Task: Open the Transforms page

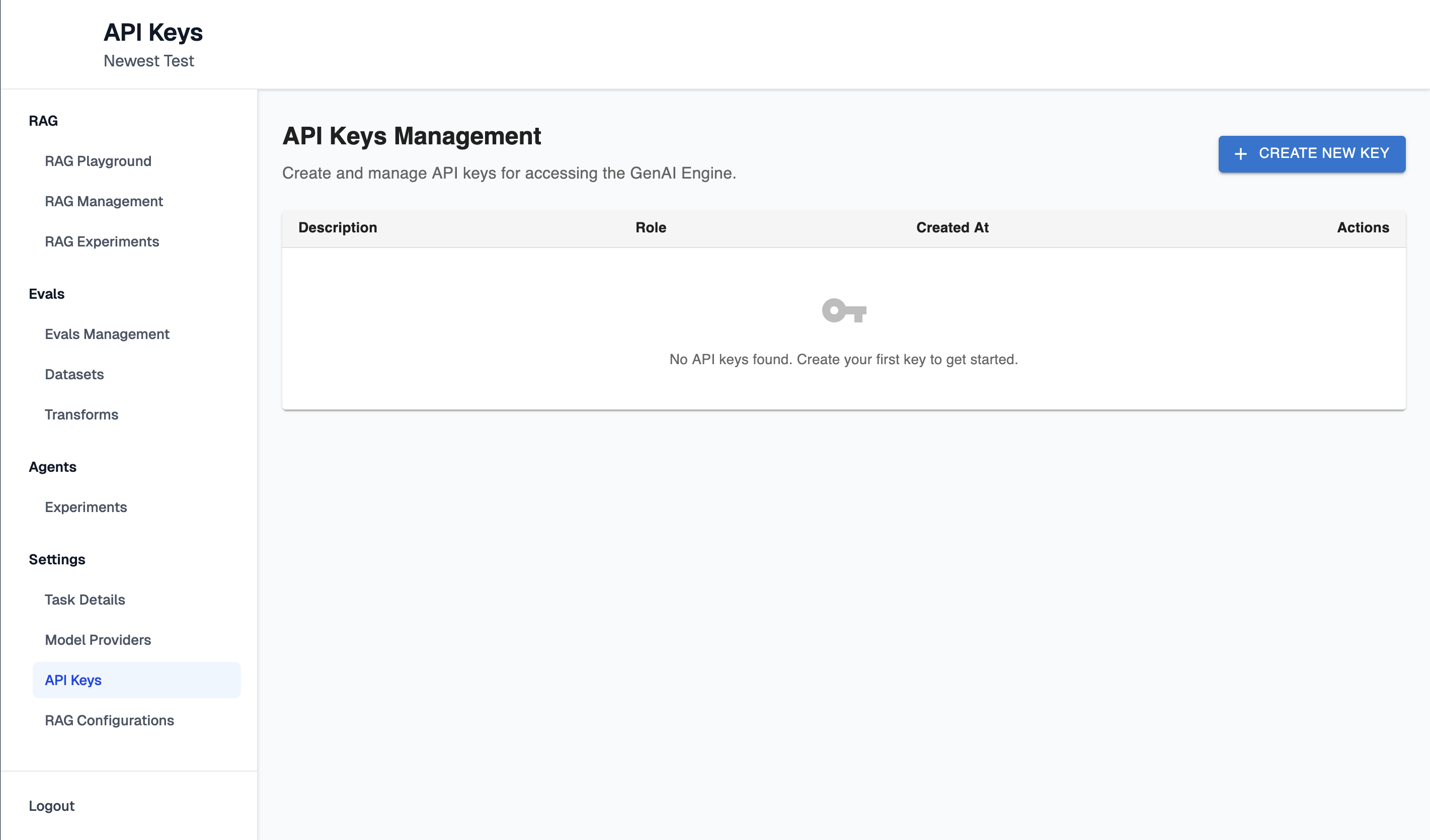Action: tap(82, 414)
